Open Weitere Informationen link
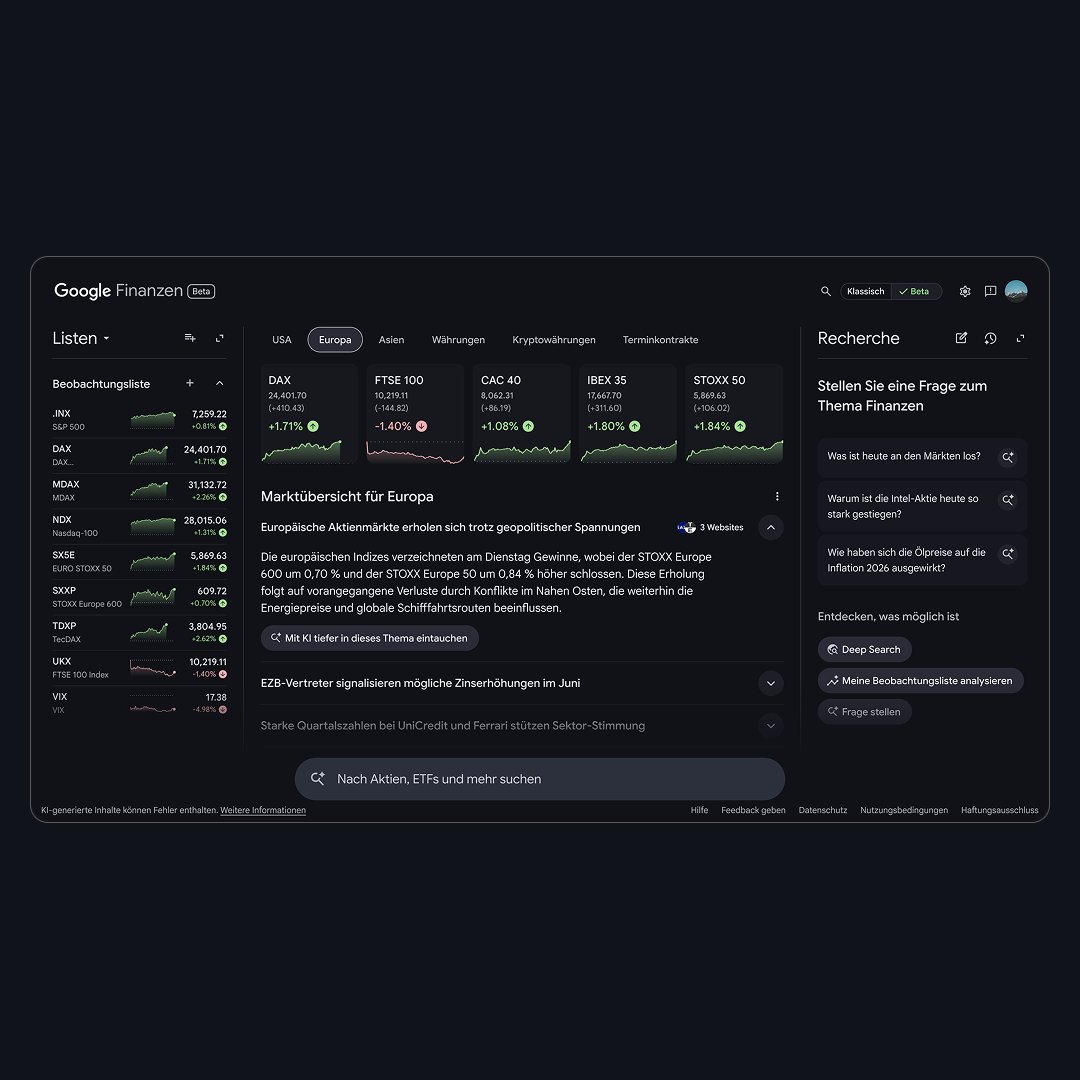The height and width of the screenshot is (1080, 1080). (263, 810)
